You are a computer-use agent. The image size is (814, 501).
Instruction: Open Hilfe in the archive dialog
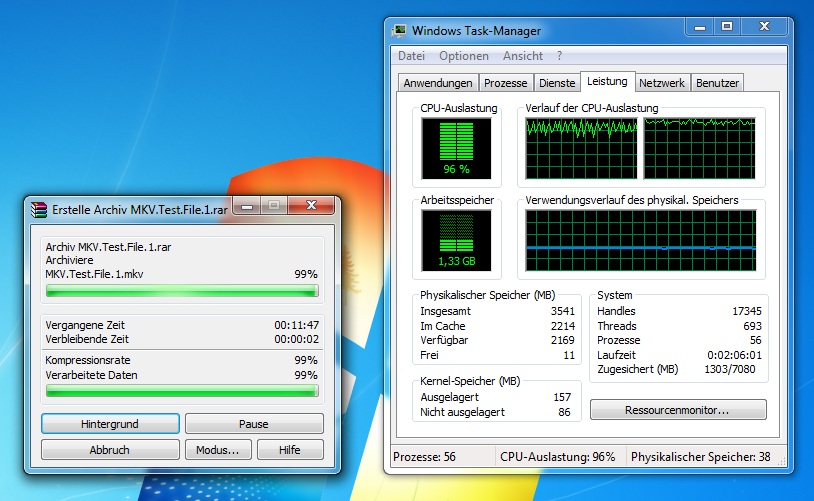[290, 450]
